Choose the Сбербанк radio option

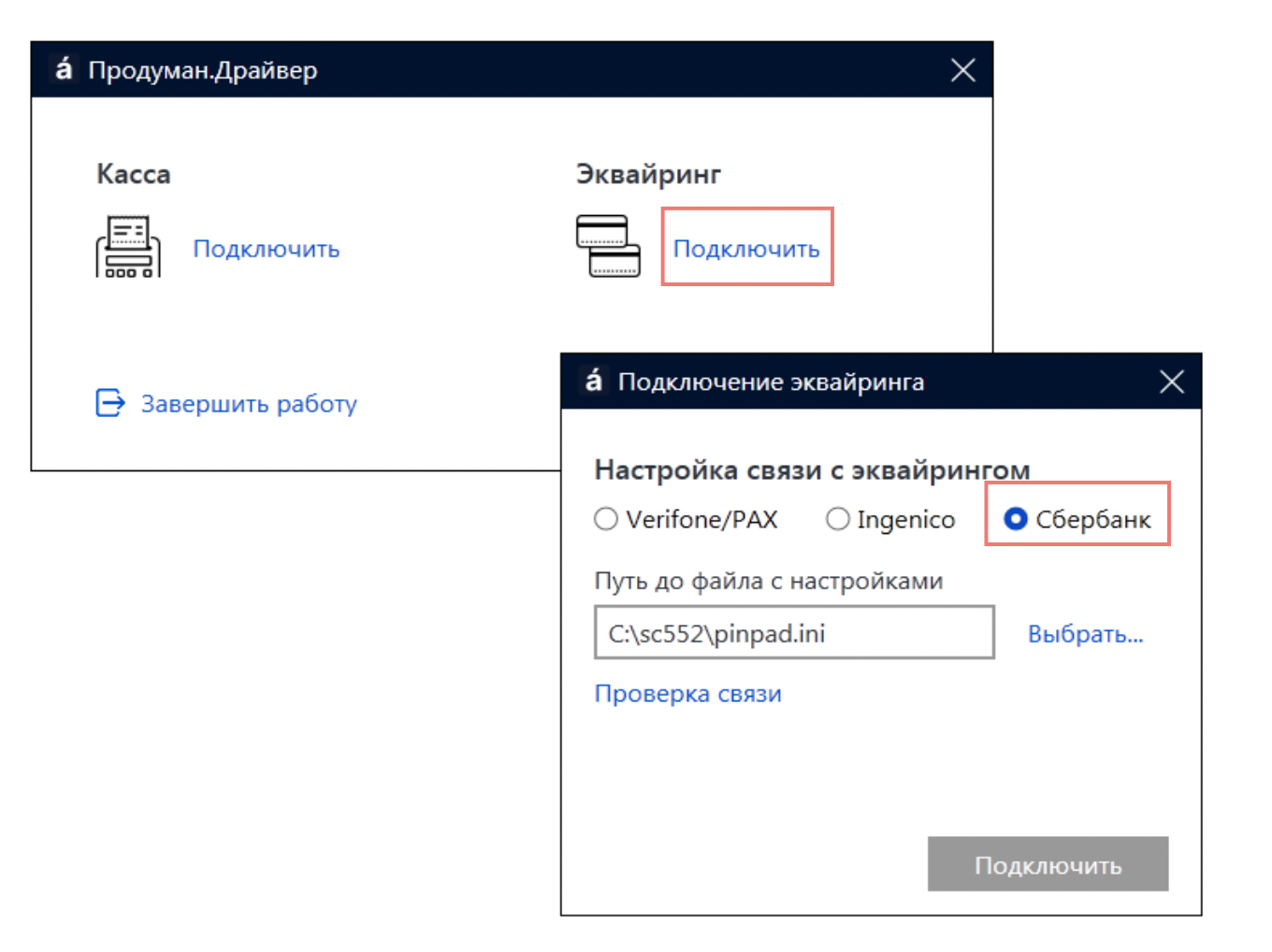coord(1077,519)
